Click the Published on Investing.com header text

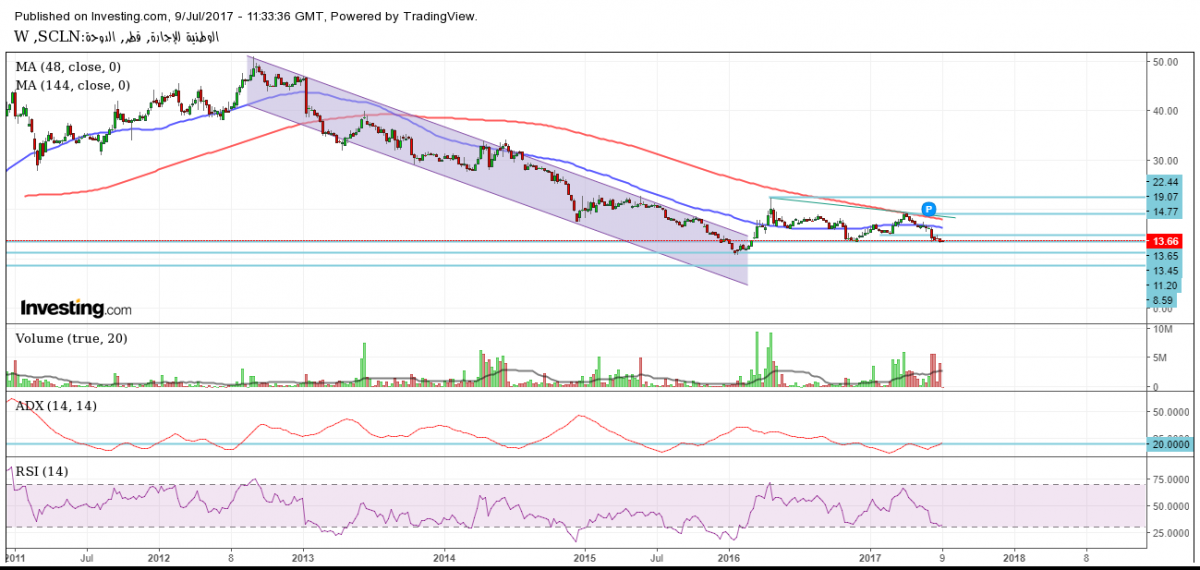[x=247, y=17]
